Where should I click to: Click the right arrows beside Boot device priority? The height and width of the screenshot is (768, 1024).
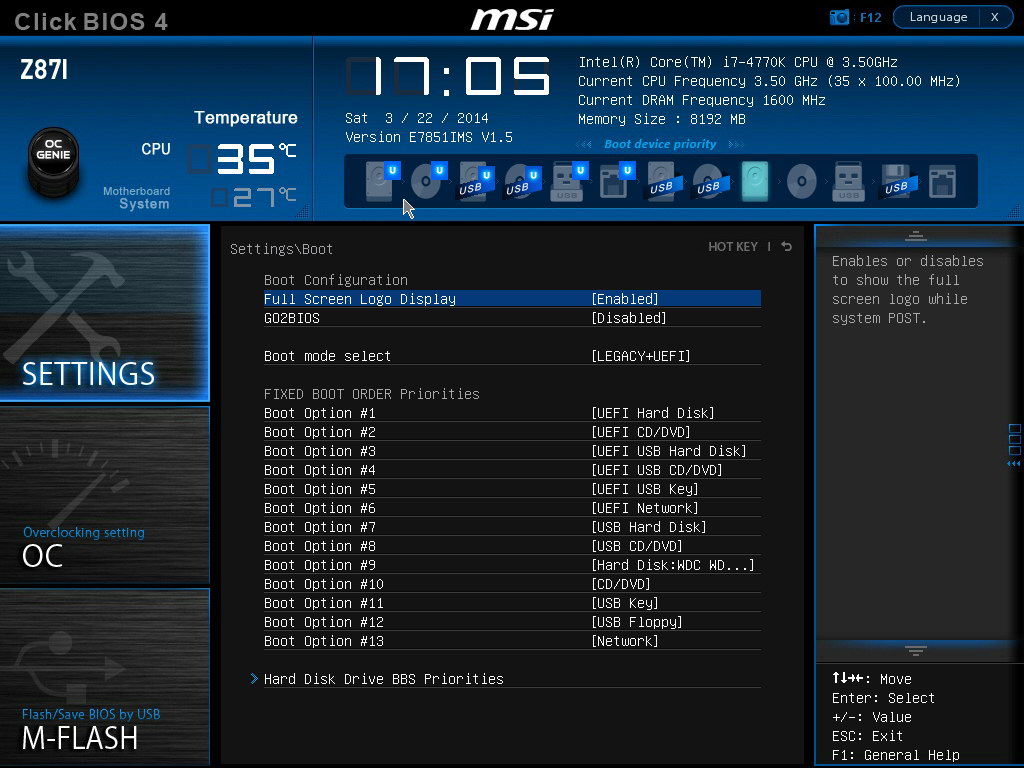click(735, 144)
